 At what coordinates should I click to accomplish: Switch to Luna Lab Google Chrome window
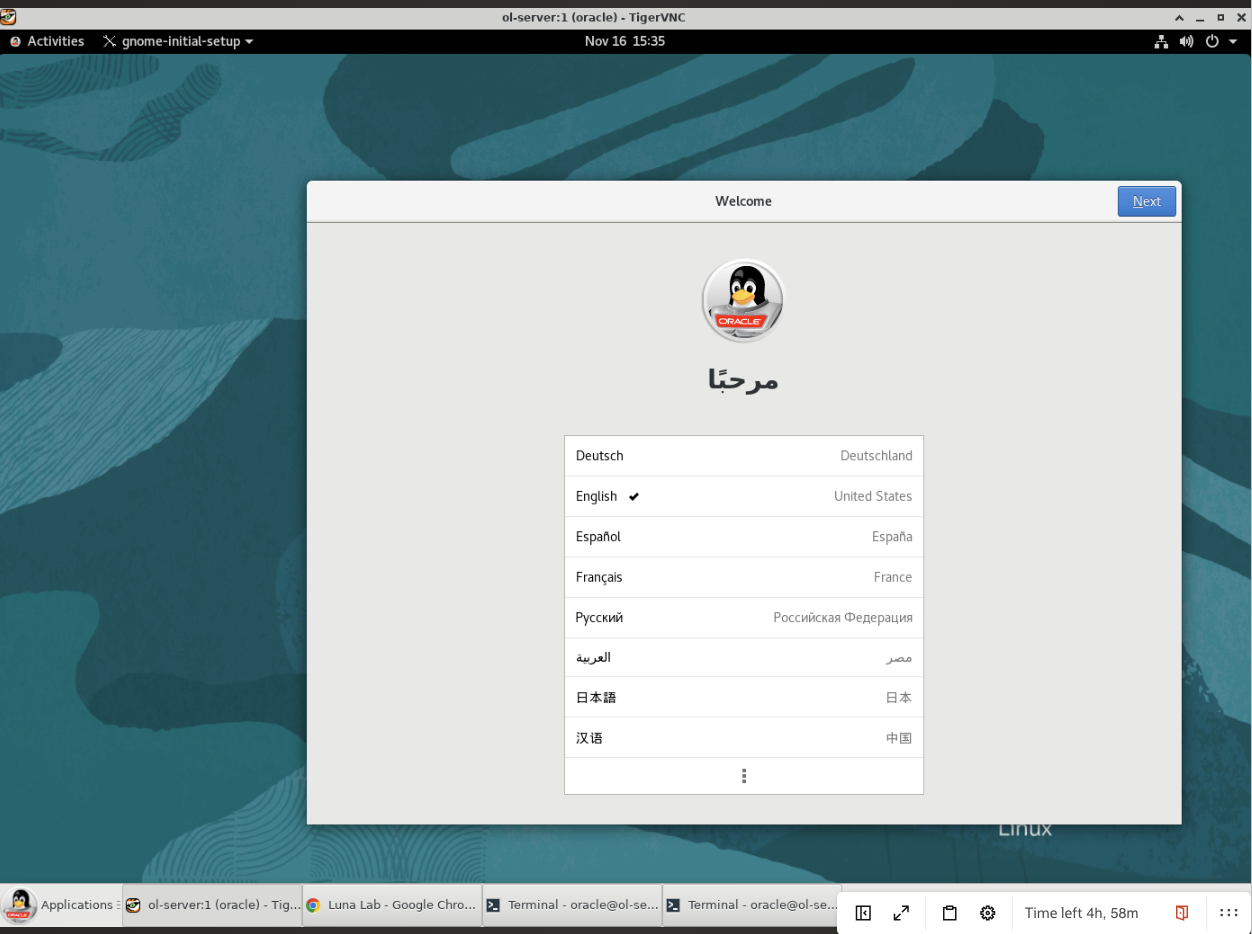(392, 905)
